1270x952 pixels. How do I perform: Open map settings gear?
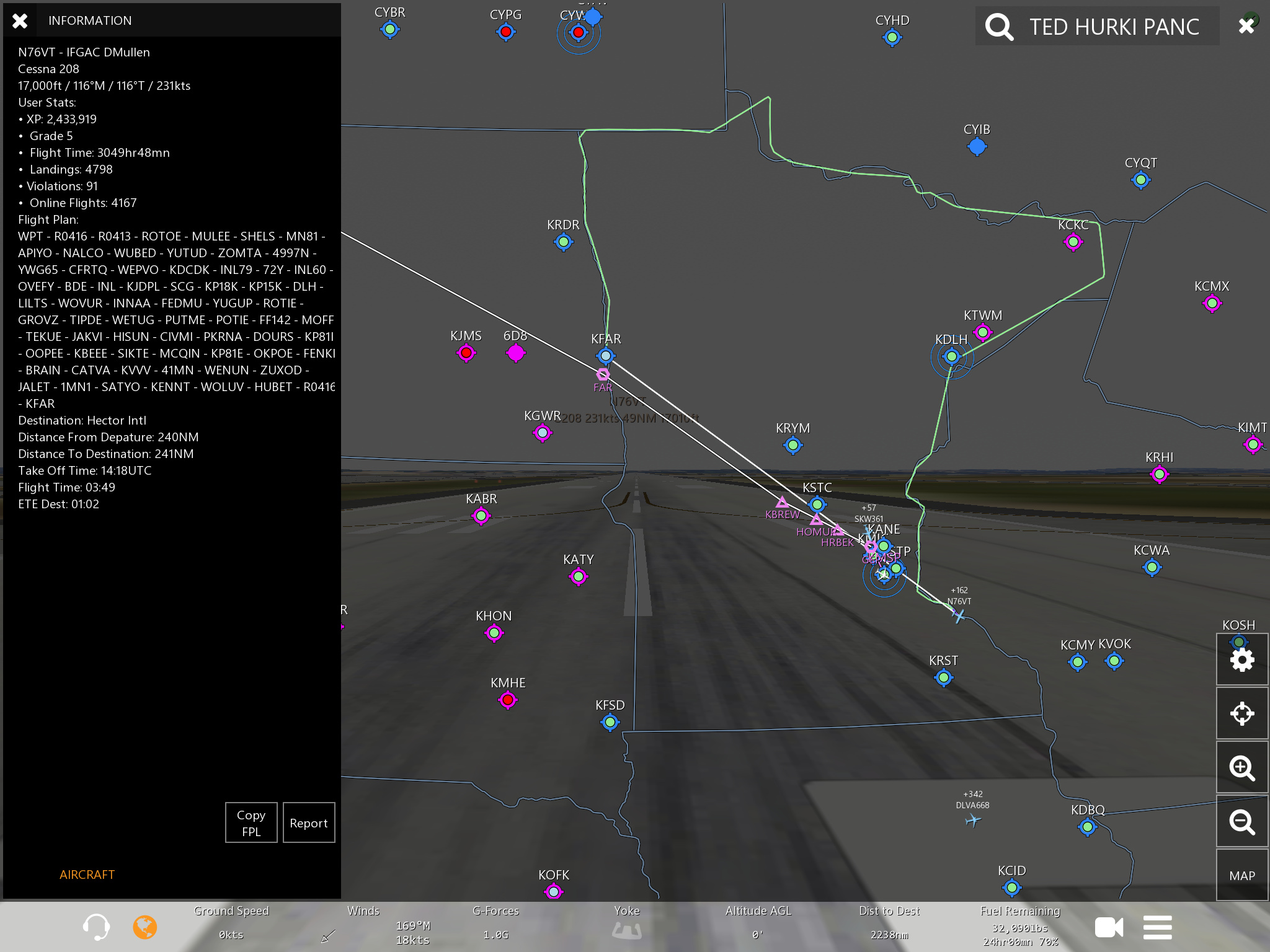point(1241,659)
